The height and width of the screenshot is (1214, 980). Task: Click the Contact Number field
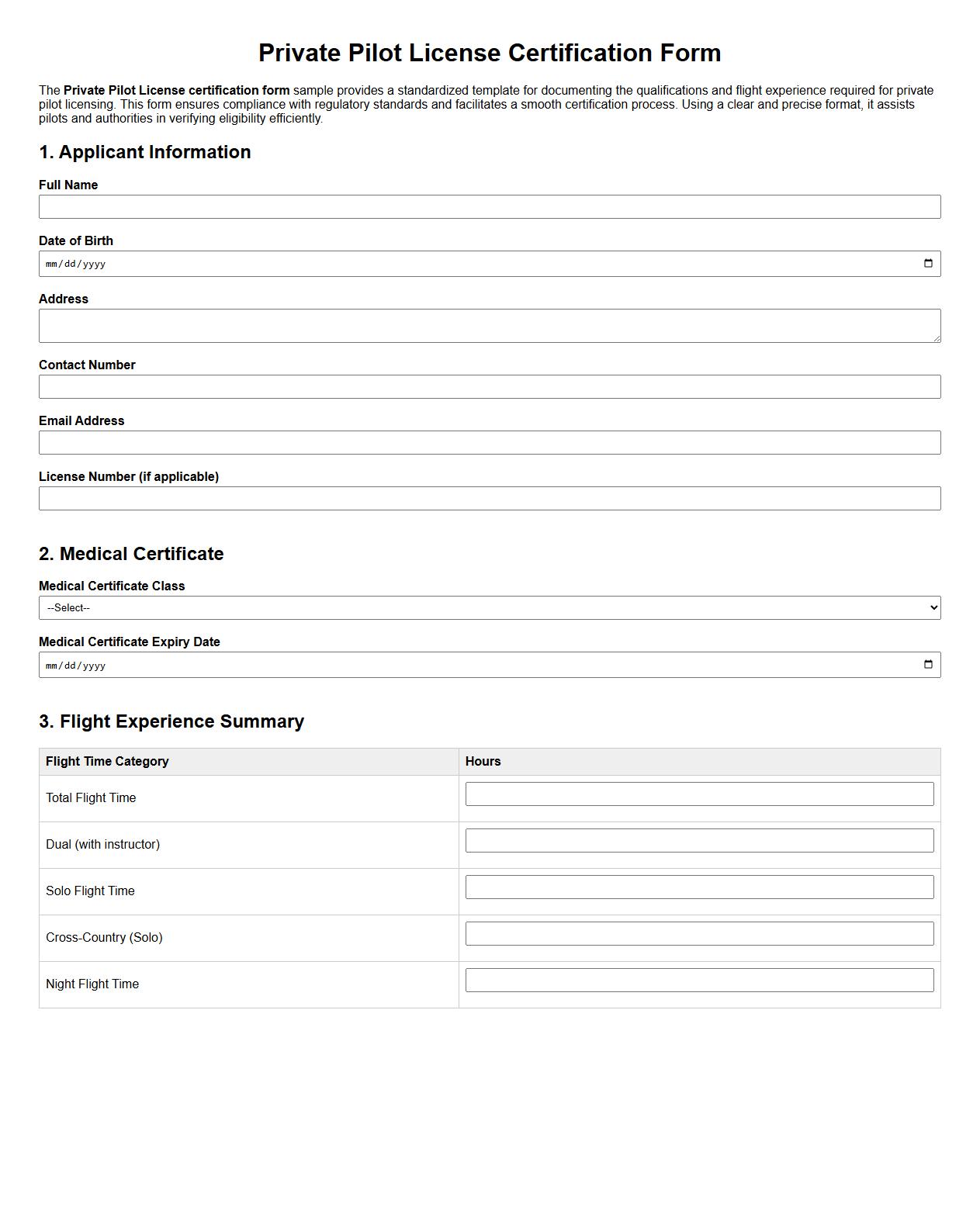(489, 386)
